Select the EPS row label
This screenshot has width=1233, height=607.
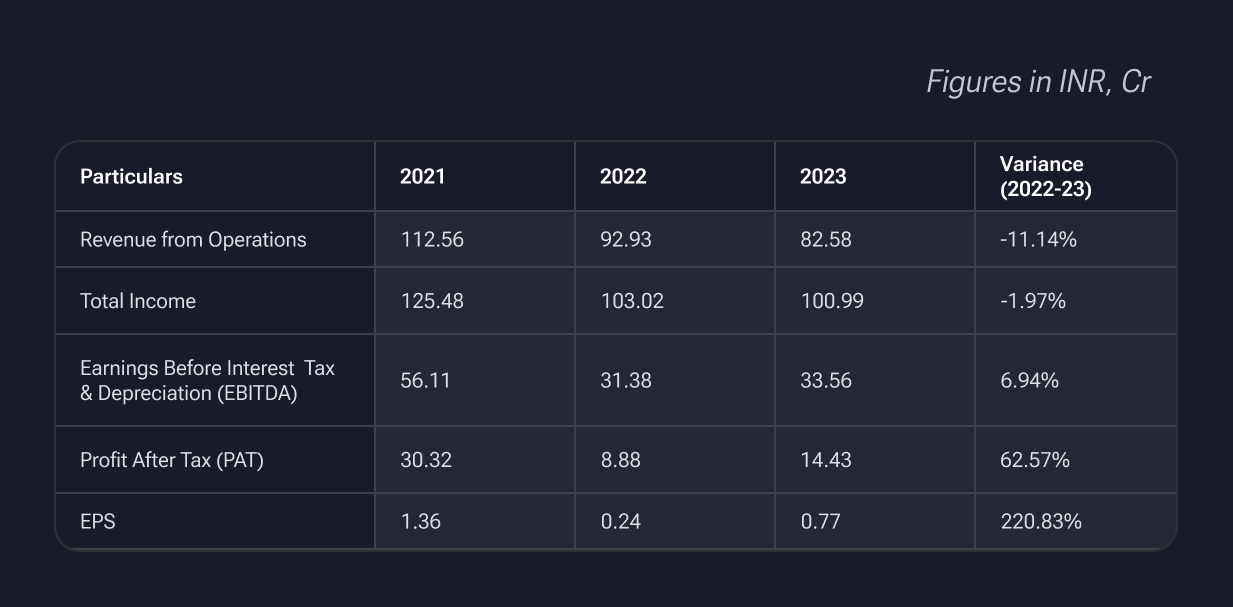tap(98, 521)
